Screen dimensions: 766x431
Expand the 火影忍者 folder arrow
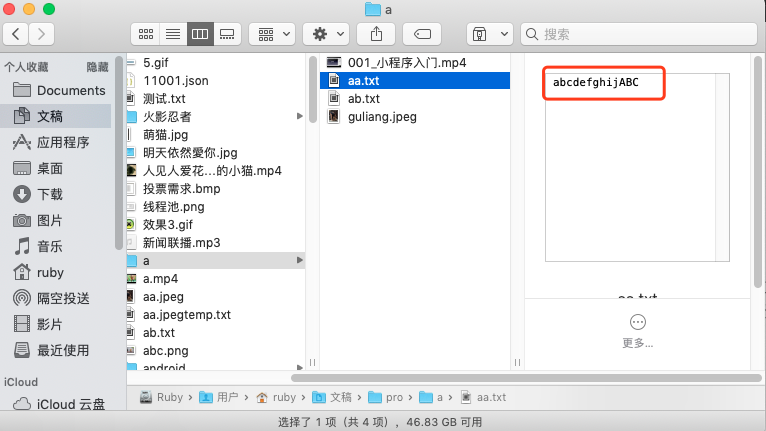pyautogui.click(x=299, y=117)
